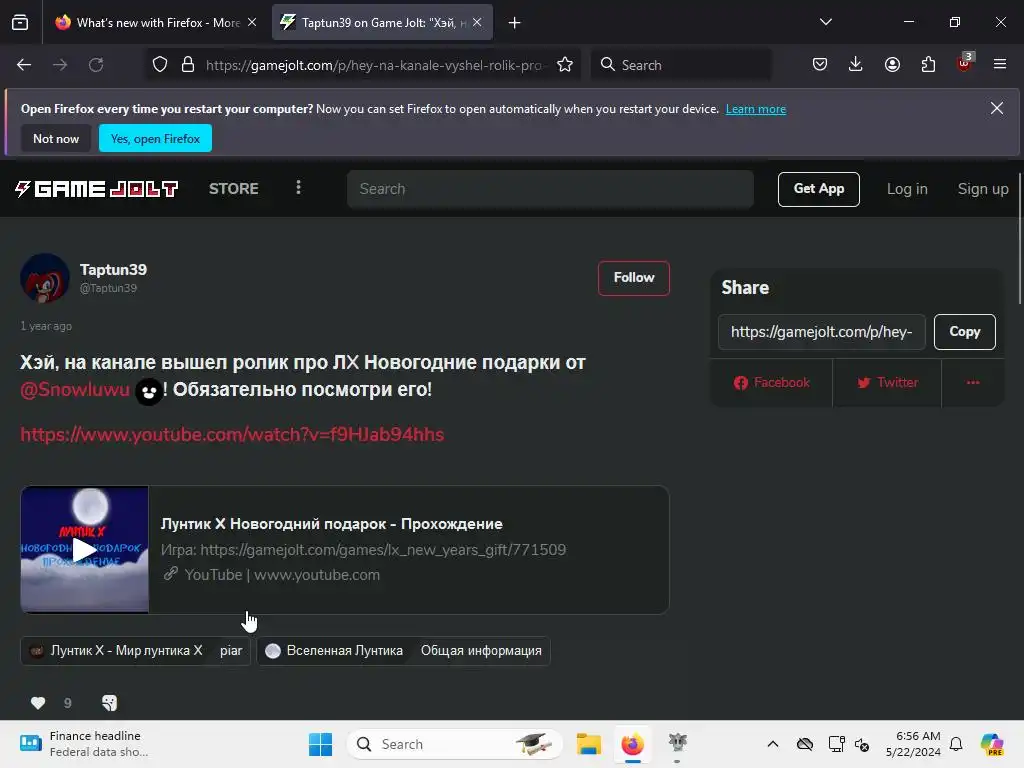Open Finance headline news widget
Viewport: 1024px width, 768px height.
pos(85,744)
